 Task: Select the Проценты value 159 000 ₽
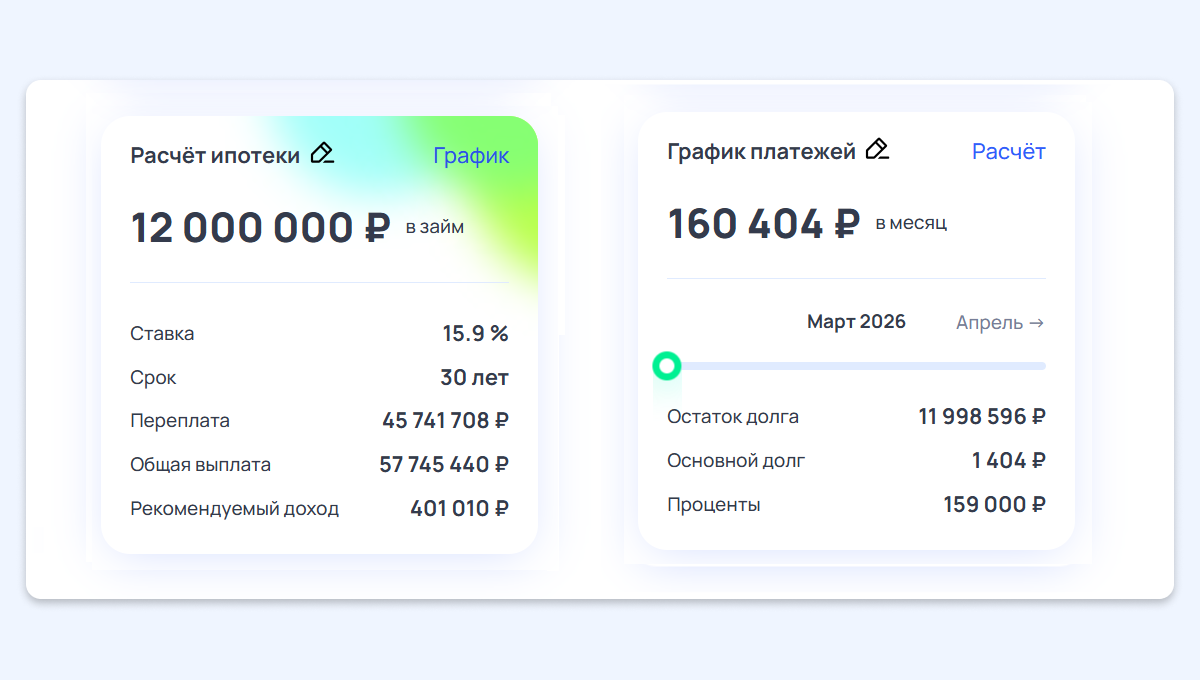coord(994,505)
